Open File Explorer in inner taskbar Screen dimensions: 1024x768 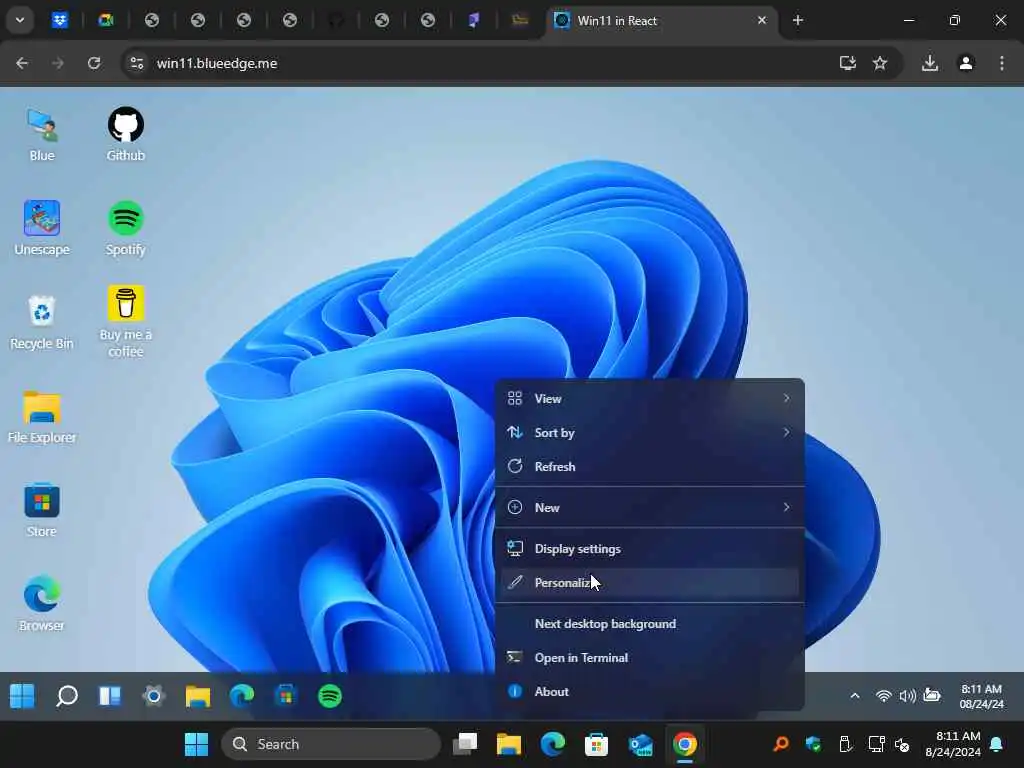pyautogui.click(x=197, y=696)
